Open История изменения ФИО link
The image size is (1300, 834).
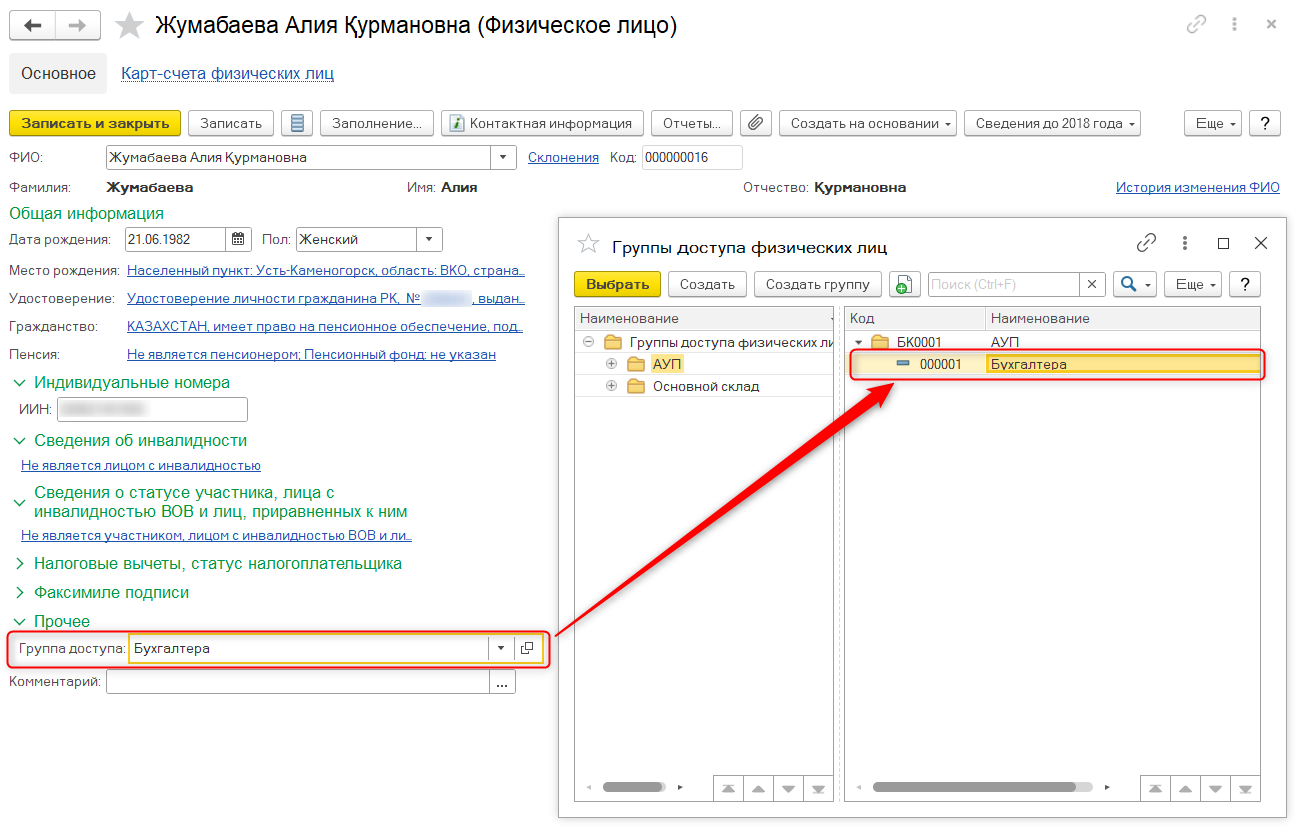[1197, 187]
